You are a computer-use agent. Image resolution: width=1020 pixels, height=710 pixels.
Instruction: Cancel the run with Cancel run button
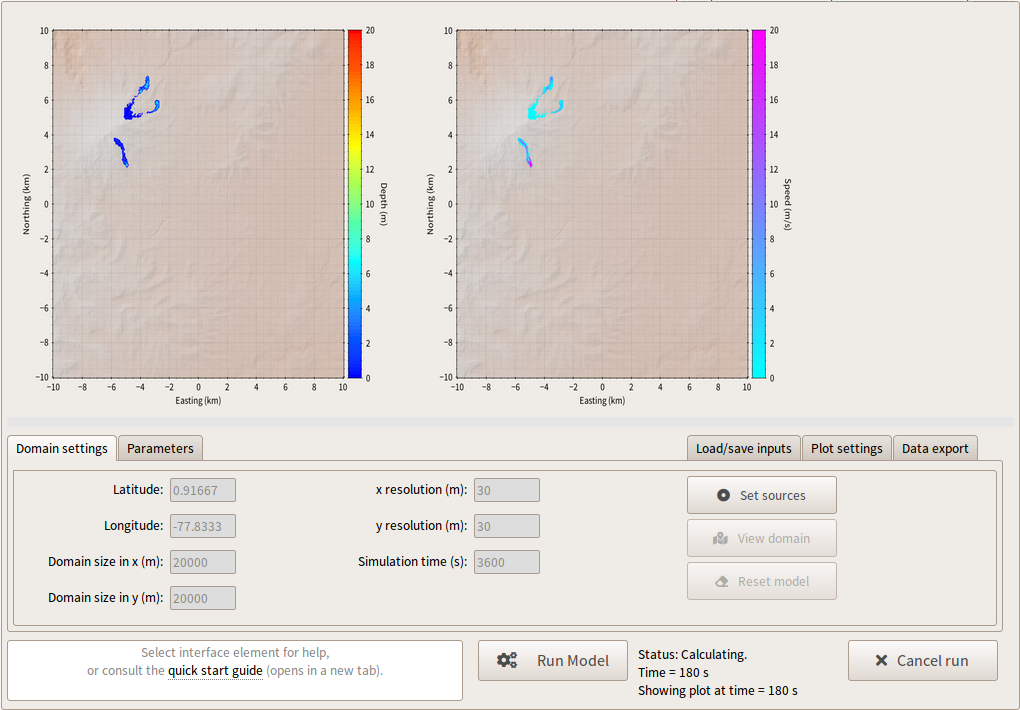[x=922, y=660]
